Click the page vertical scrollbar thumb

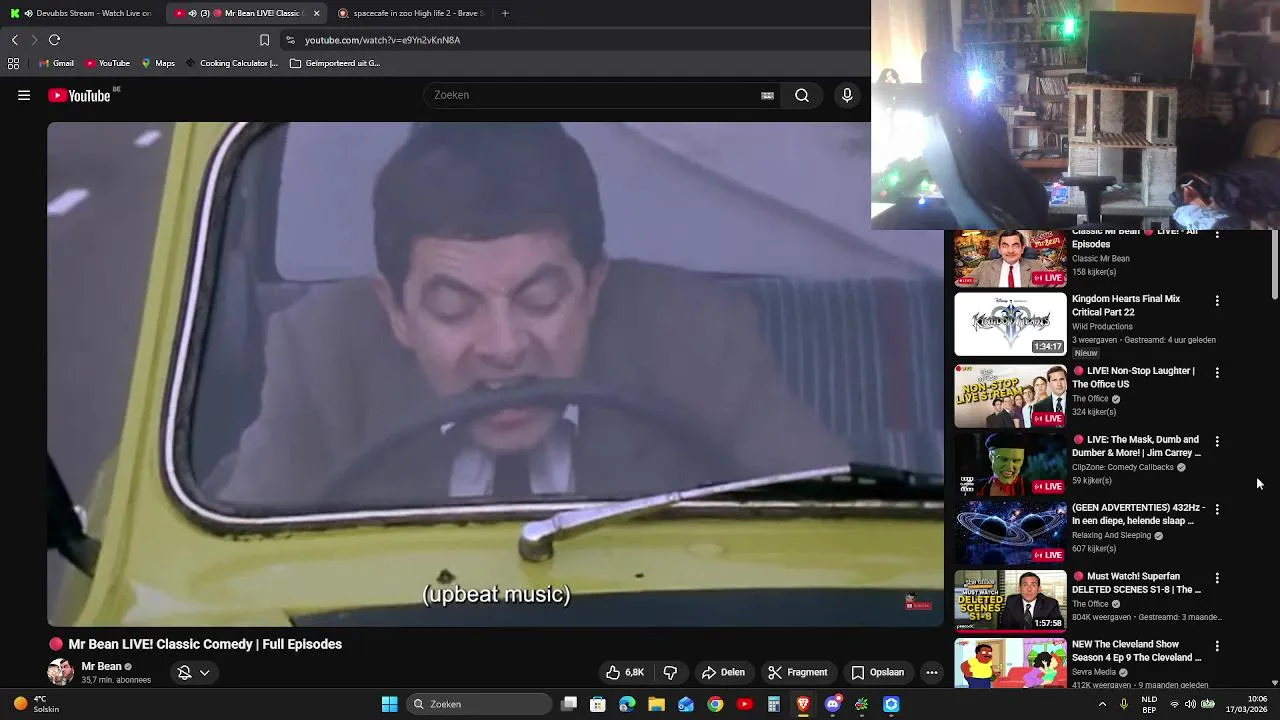[1275, 265]
